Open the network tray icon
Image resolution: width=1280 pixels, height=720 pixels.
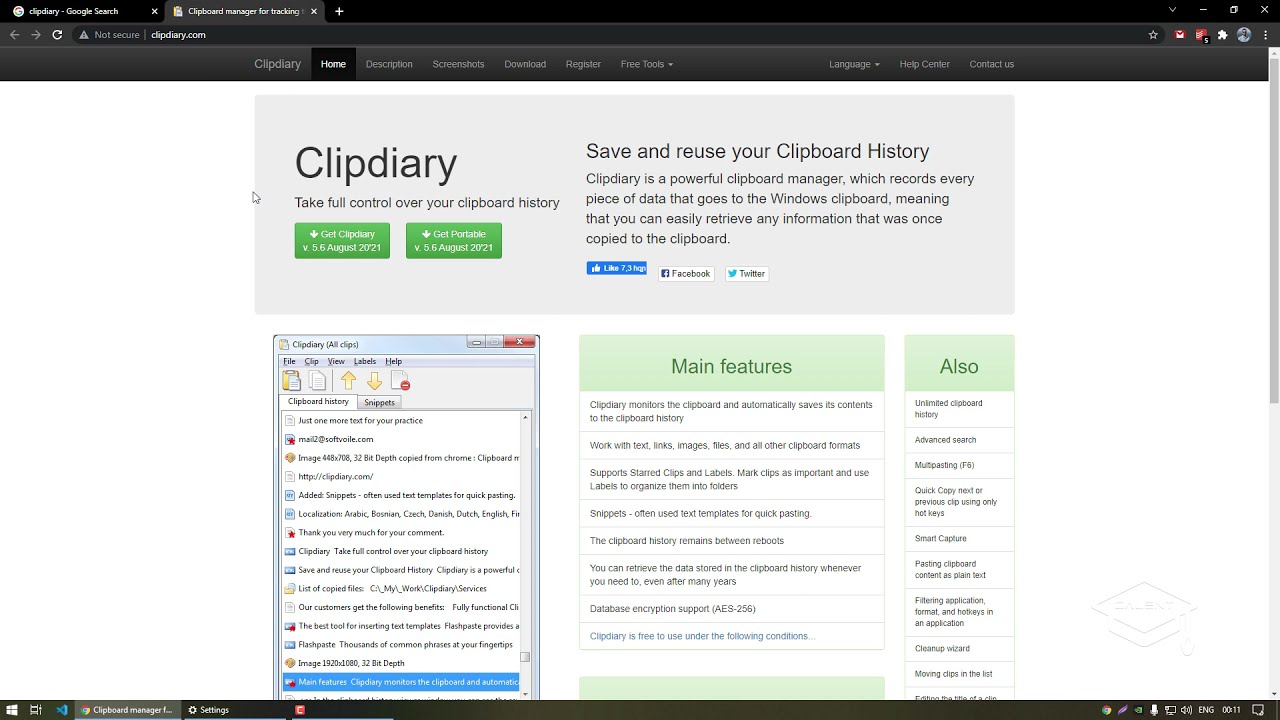(x=1170, y=710)
